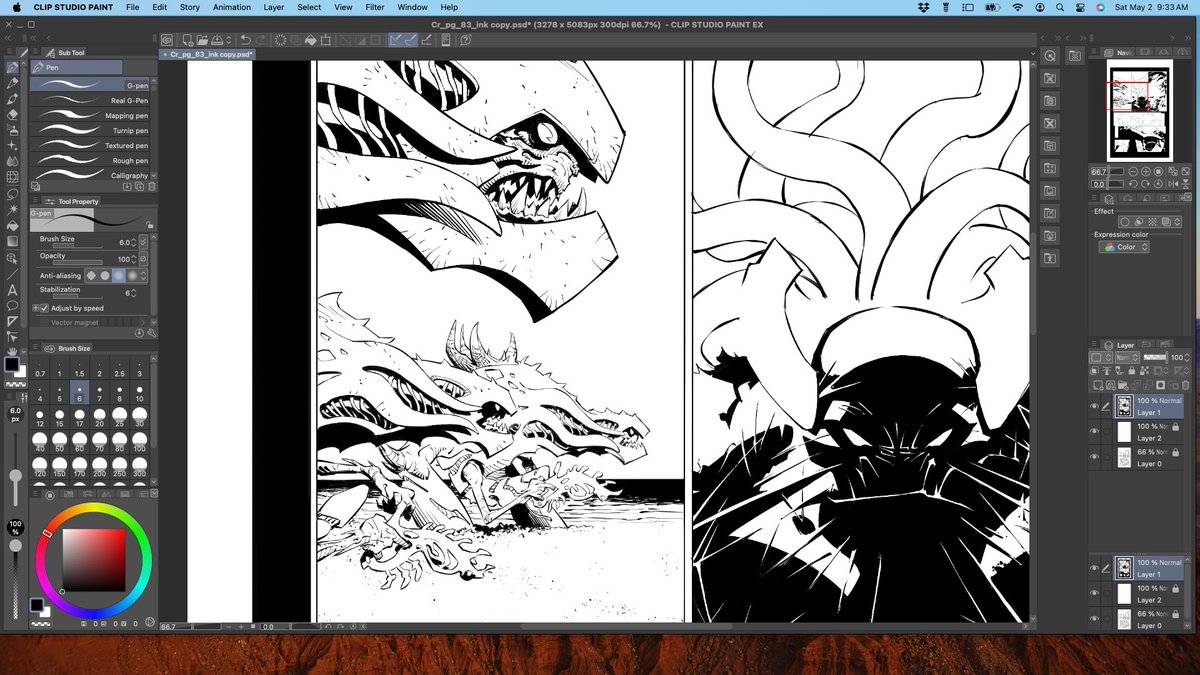The width and height of the screenshot is (1200, 675).
Task: Click the Brush Size stepper arrows
Action: point(133,243)
